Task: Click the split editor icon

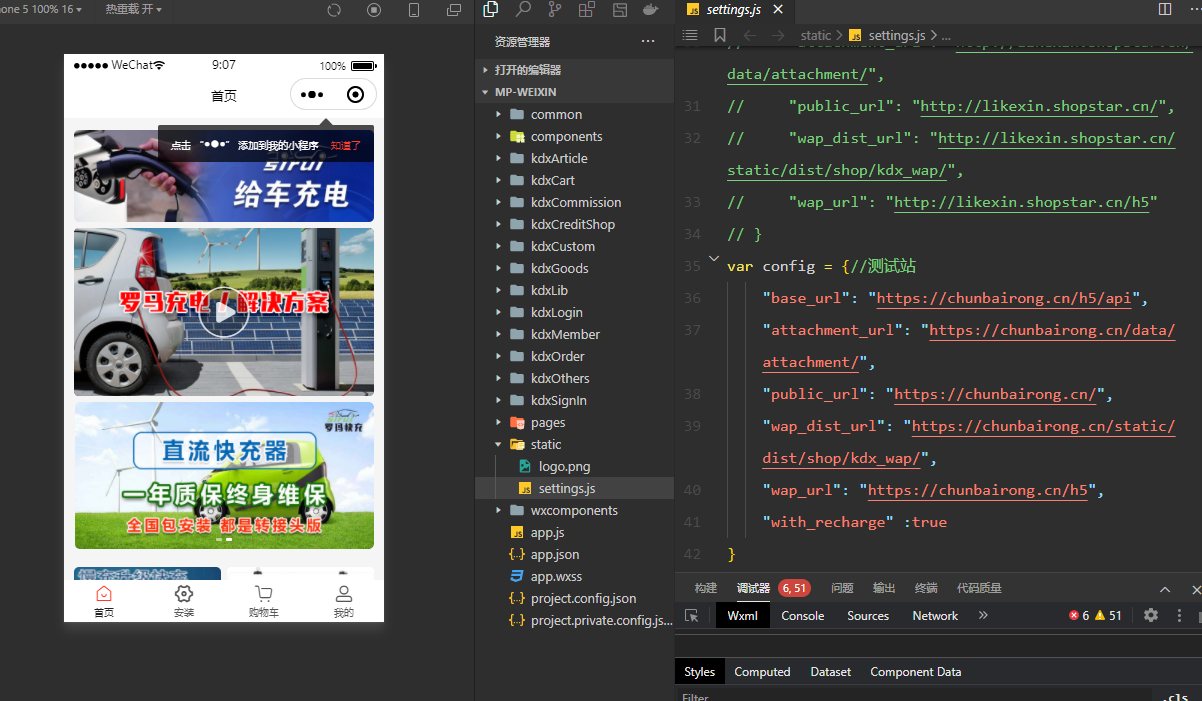Action: coord(1165,9)
